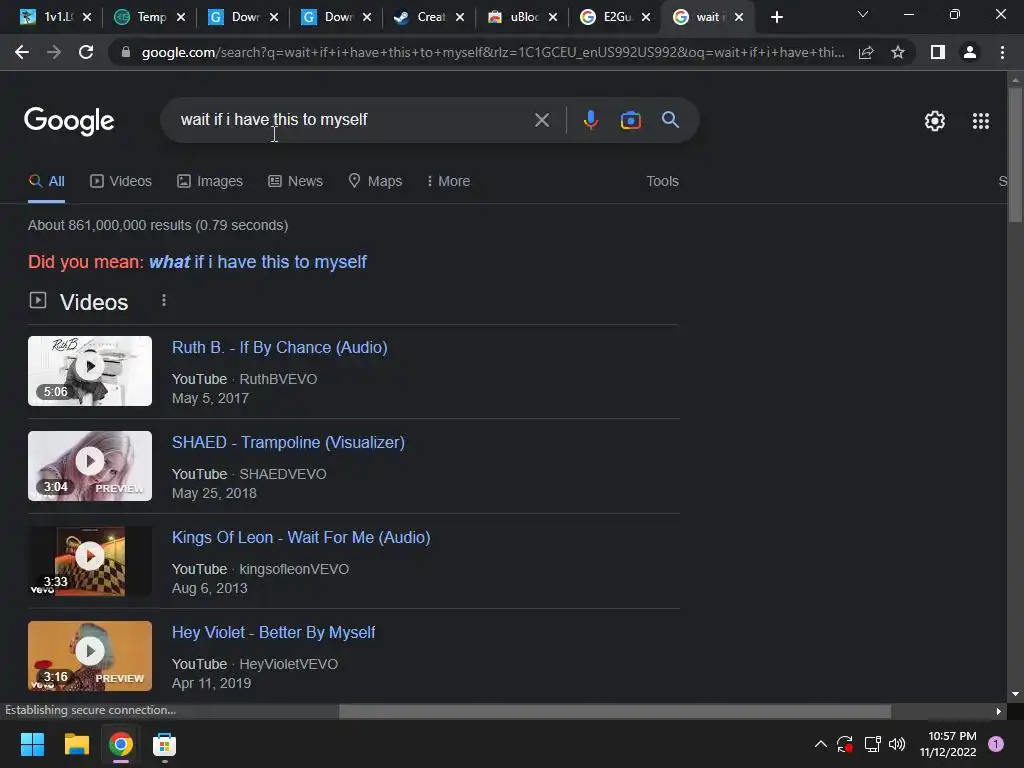The image size is (1024, 768).
Task: Clear the search box with the X
Action: pos(541,120)
